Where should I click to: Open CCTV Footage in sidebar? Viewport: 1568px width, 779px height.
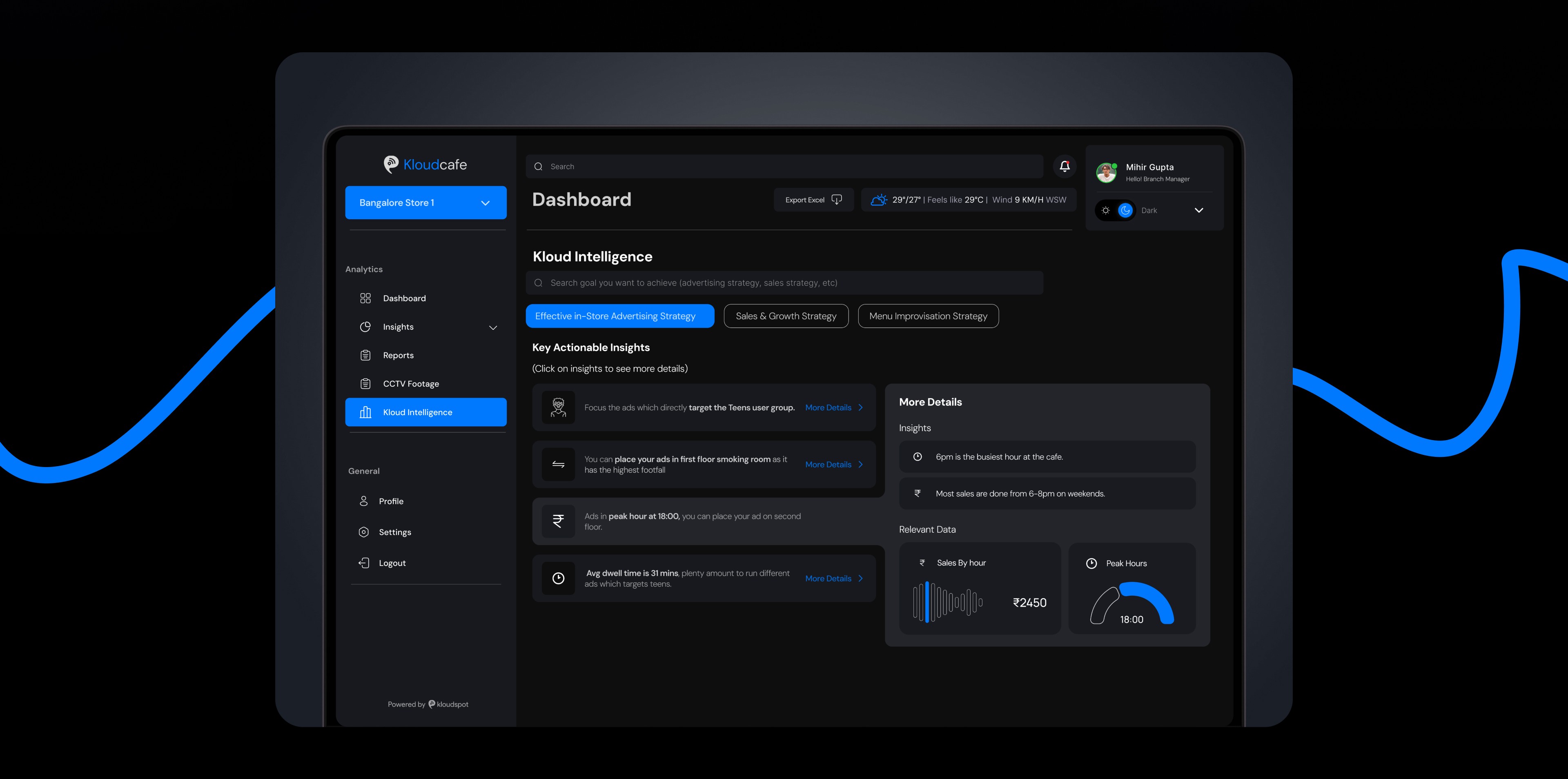click(x=410, y=383)
